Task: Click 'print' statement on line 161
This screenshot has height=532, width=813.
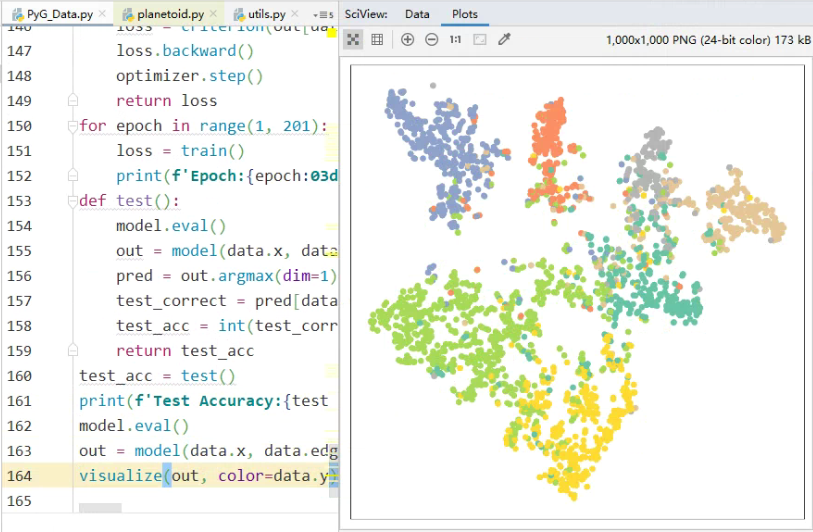Action: tap(203, 401)
